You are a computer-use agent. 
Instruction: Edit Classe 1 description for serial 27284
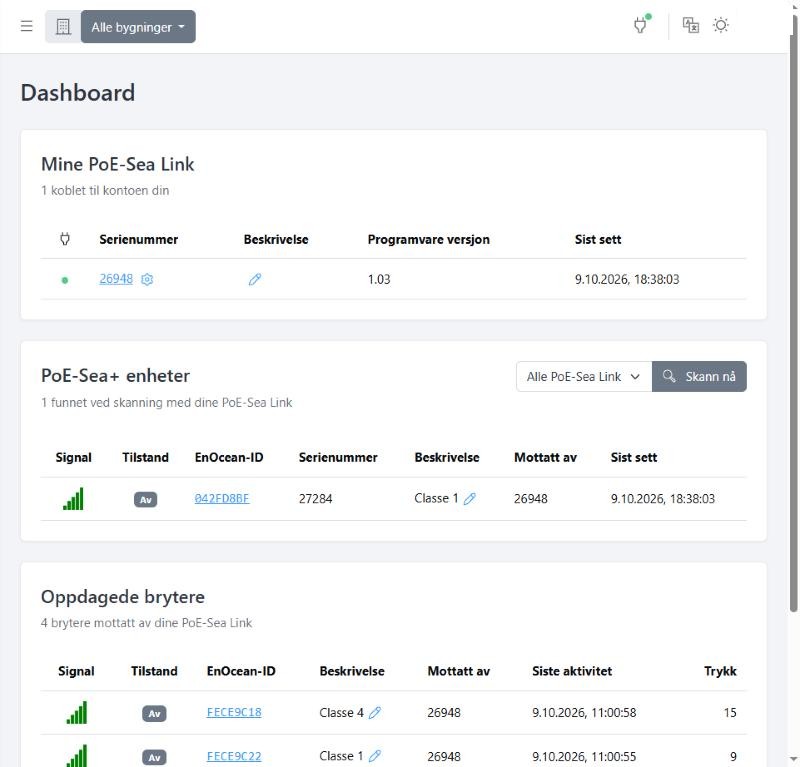[x=470, y=499]
